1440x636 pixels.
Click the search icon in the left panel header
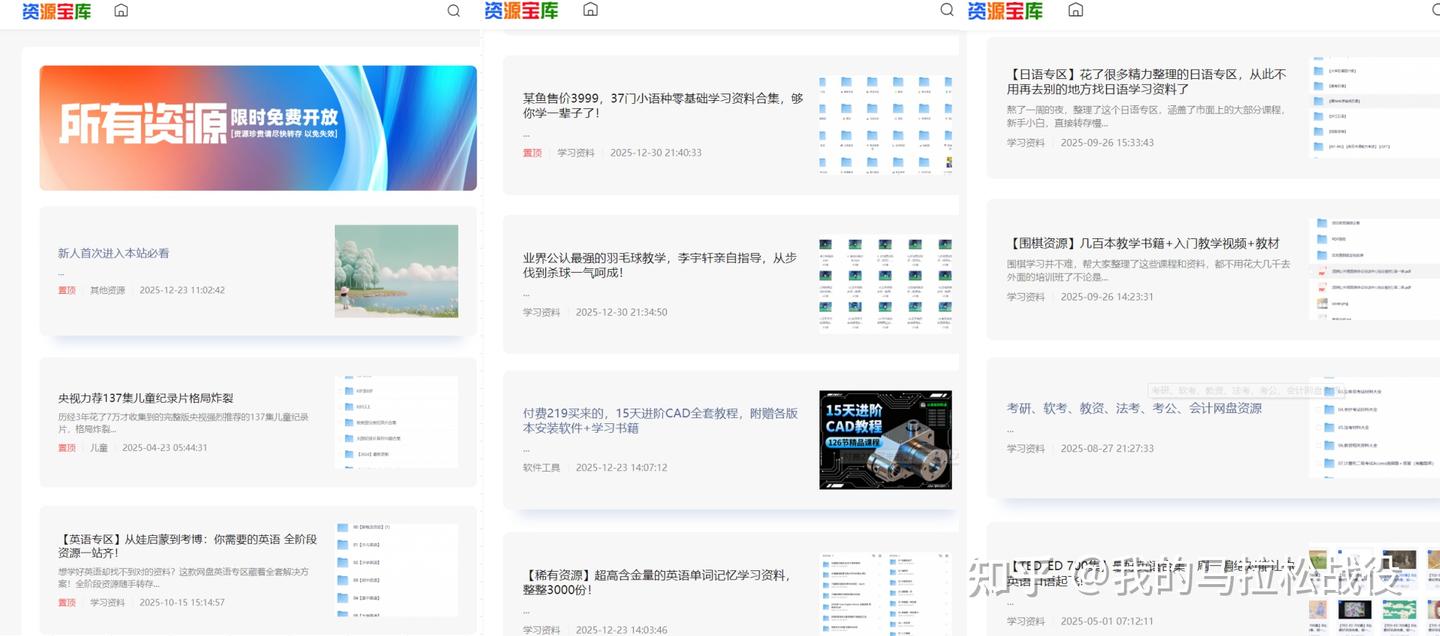454,11
